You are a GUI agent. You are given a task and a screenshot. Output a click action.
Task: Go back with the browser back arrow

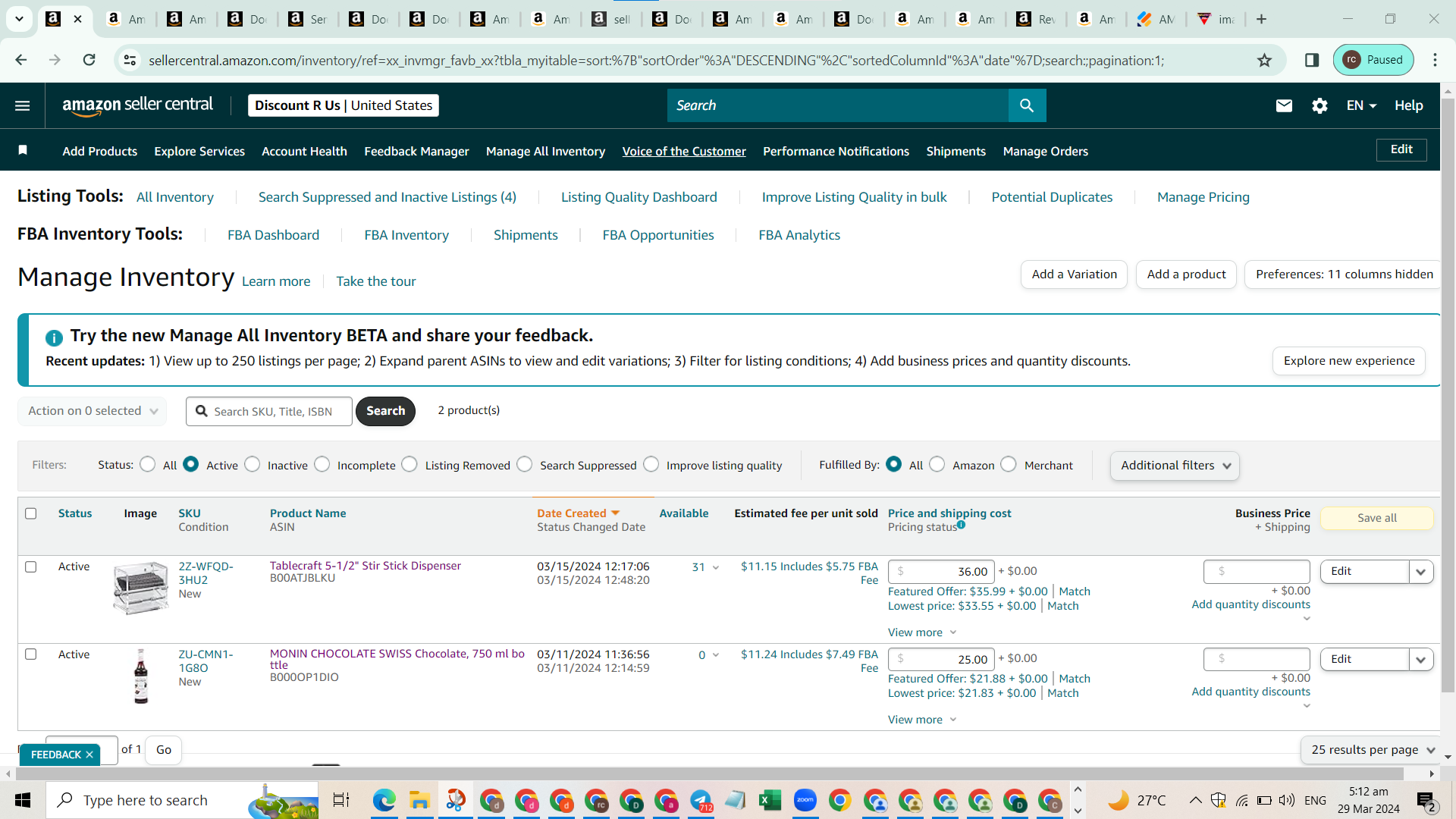tap(21, 60)
